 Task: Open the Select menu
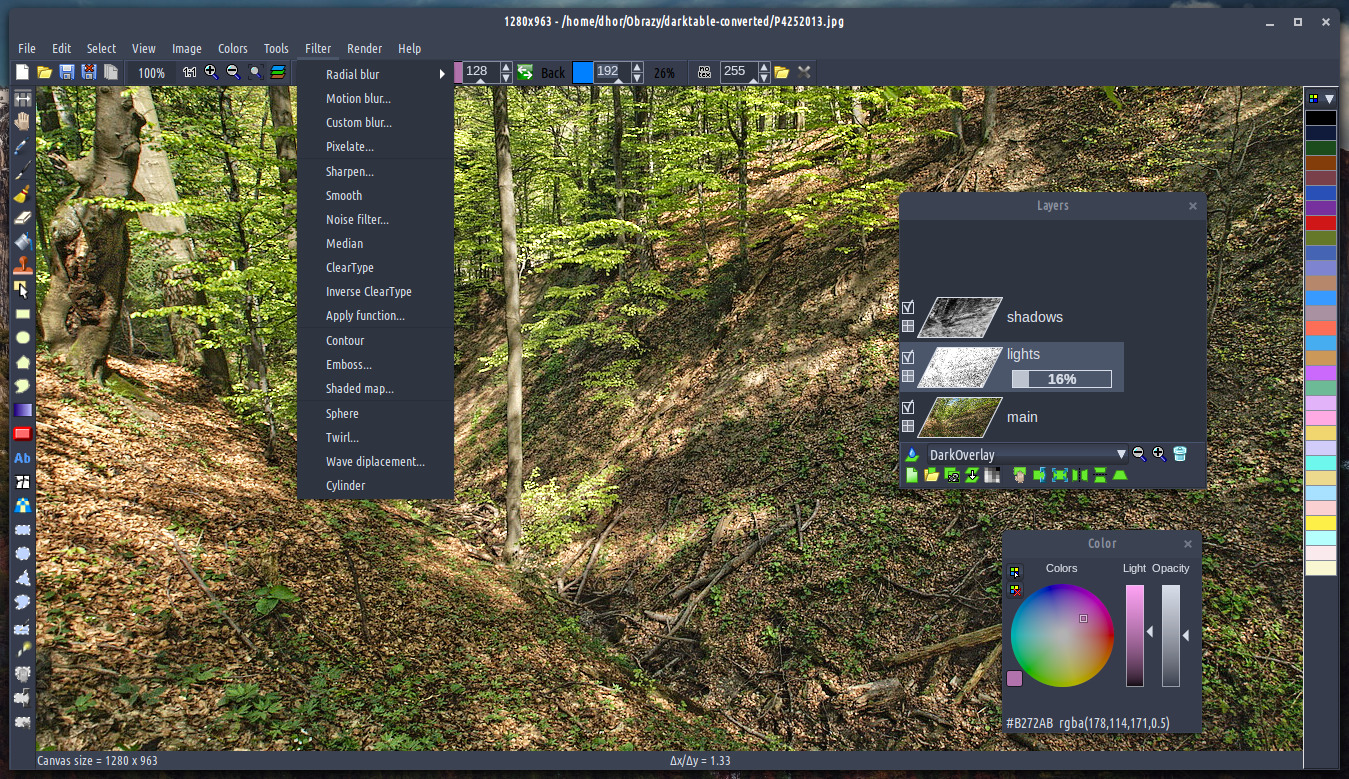tap(101, 48)
